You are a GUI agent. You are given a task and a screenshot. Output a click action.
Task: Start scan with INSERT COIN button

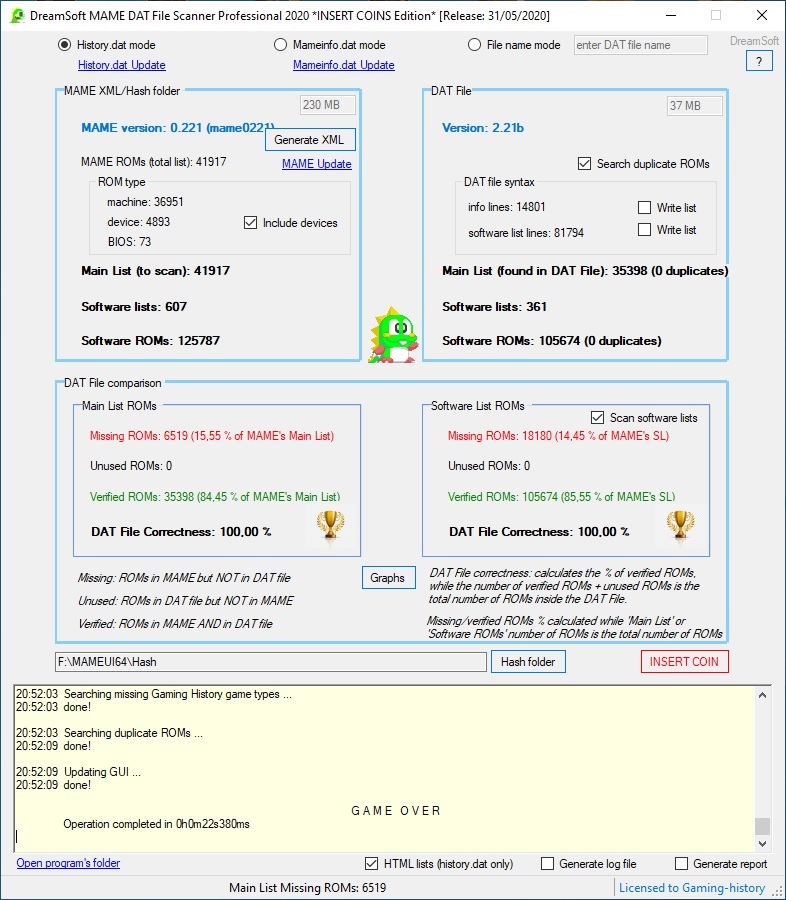(x=684, y=661)
